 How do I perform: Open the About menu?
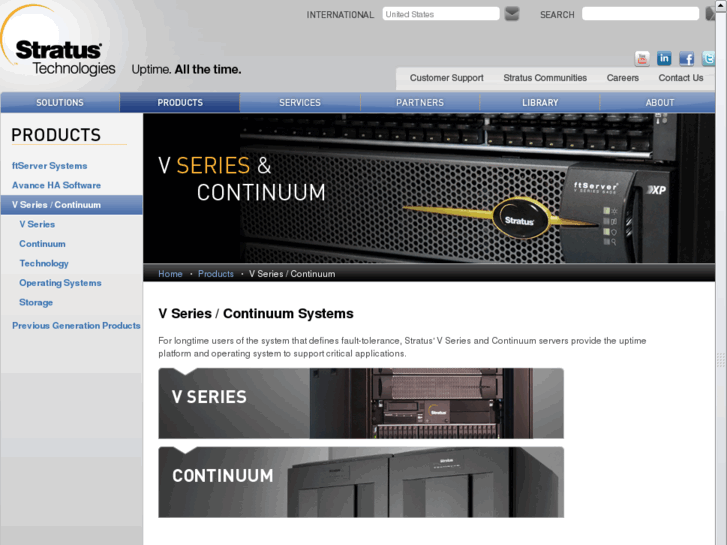[660, 103]
